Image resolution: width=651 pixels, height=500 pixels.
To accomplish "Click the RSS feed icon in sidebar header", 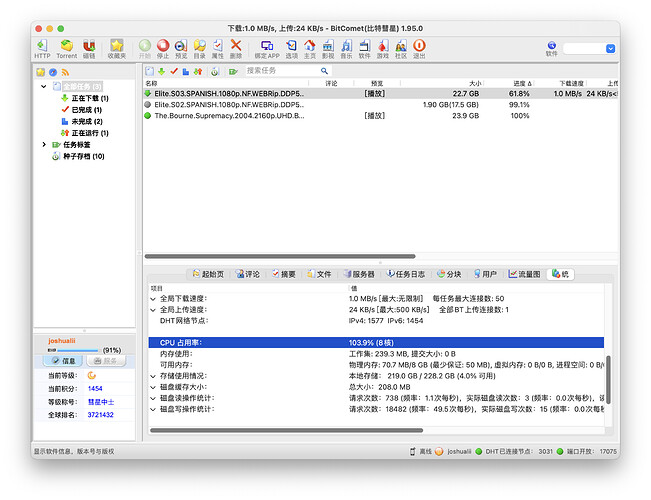I will (x=65, y=72).
